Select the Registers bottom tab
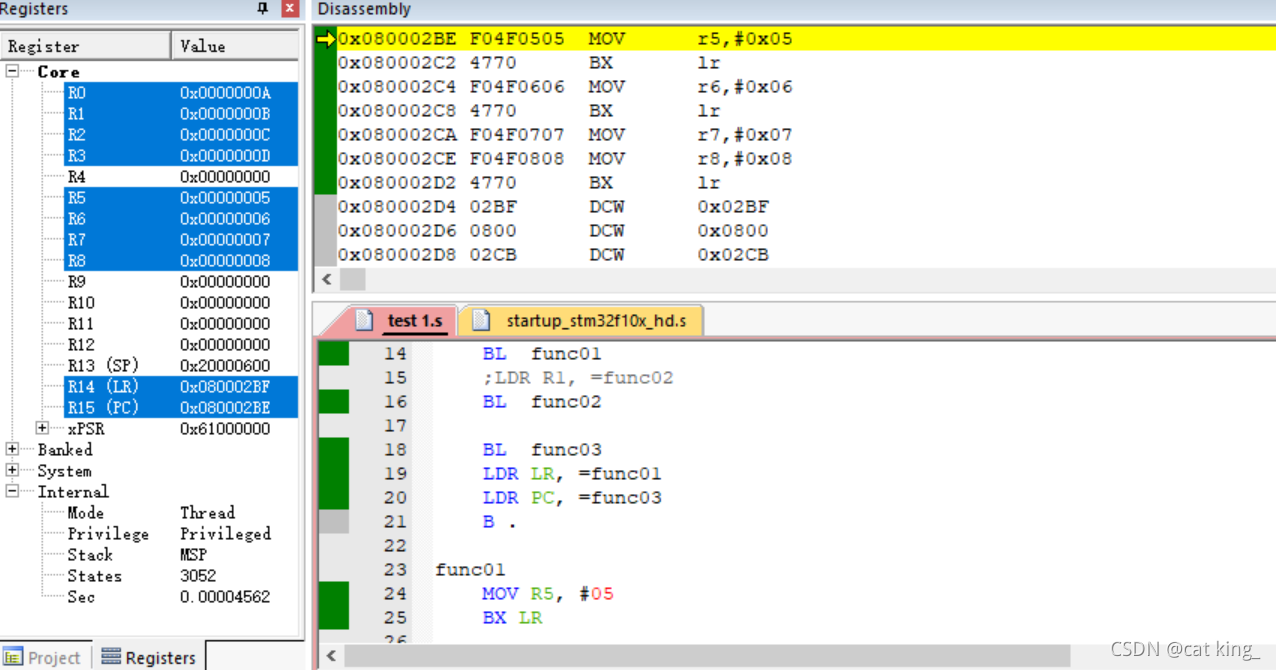 click(x=149, y=657)
